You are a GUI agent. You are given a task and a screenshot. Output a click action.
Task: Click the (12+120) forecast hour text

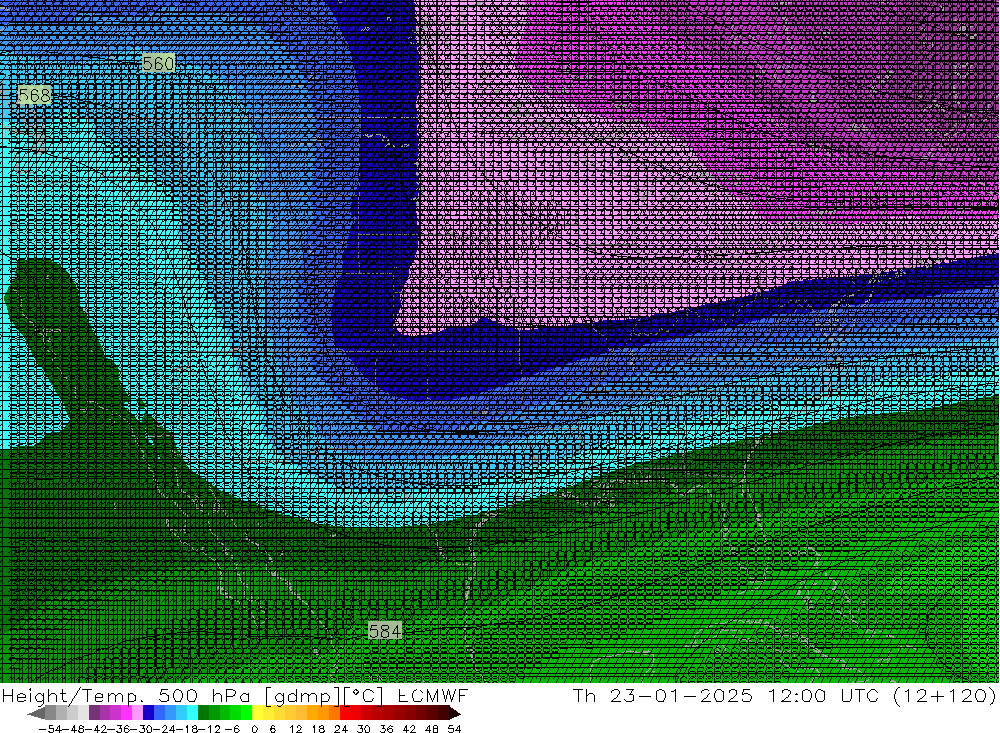tap(945, 695)
